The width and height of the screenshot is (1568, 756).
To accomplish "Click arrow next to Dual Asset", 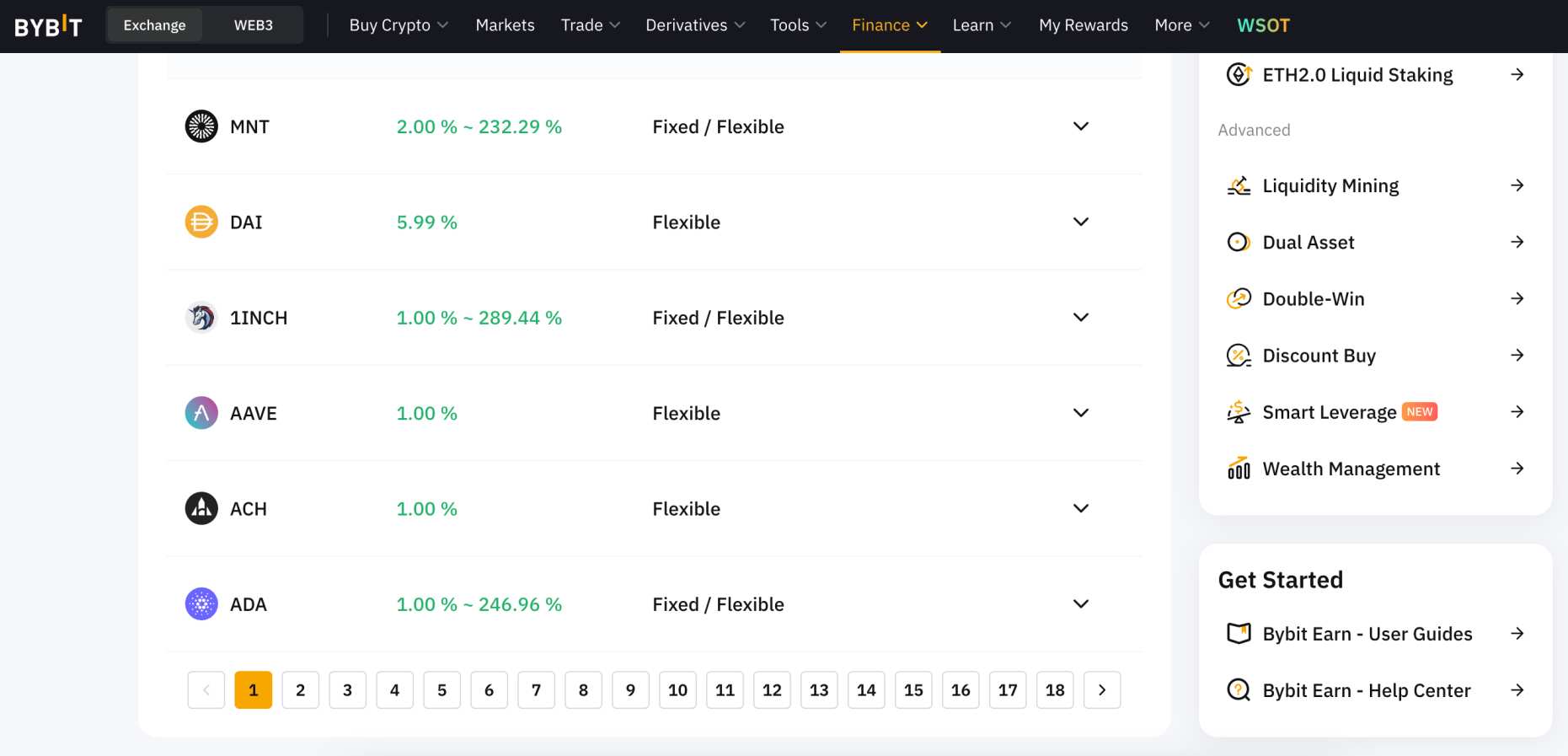I will point(1517,242).
